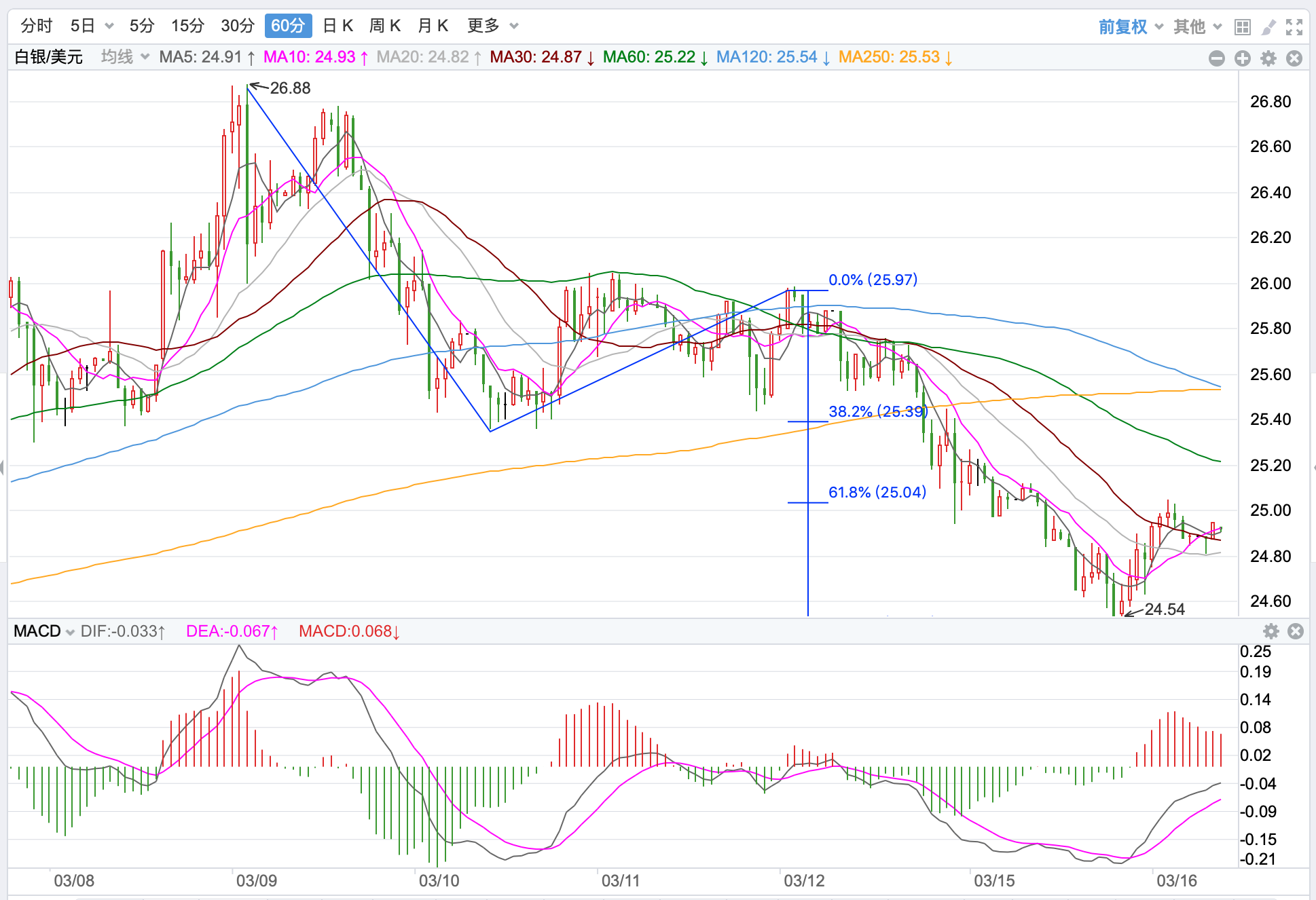Open the MACD indicator dropdown
Screen dimensions: 1316x900
44,631
